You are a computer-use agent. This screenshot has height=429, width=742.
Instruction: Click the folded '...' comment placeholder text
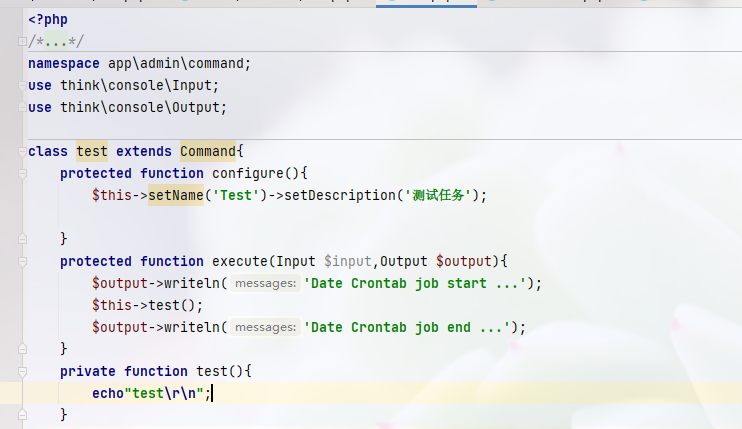click(x=48, y=41)
